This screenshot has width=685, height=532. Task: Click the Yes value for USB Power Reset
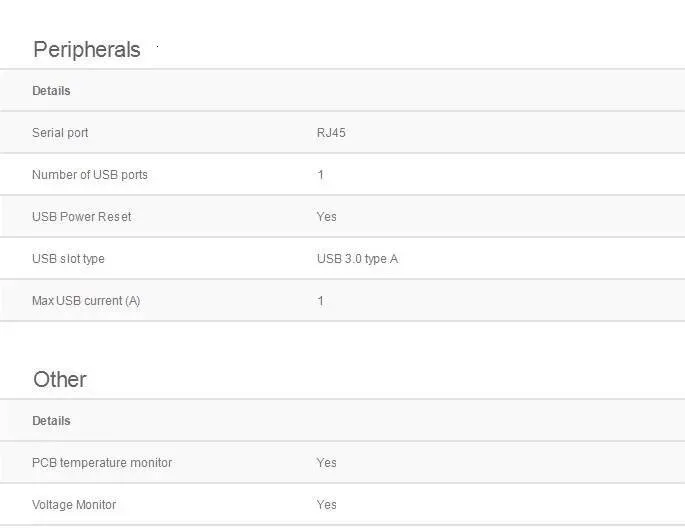tap(327, 217)
